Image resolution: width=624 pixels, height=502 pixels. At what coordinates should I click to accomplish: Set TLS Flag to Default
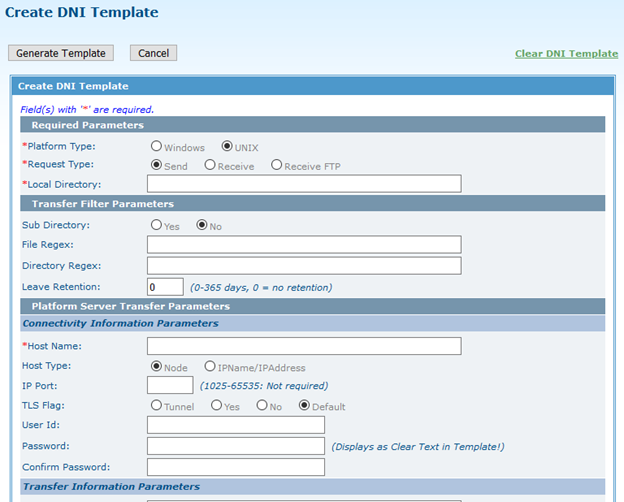point(304,405)
